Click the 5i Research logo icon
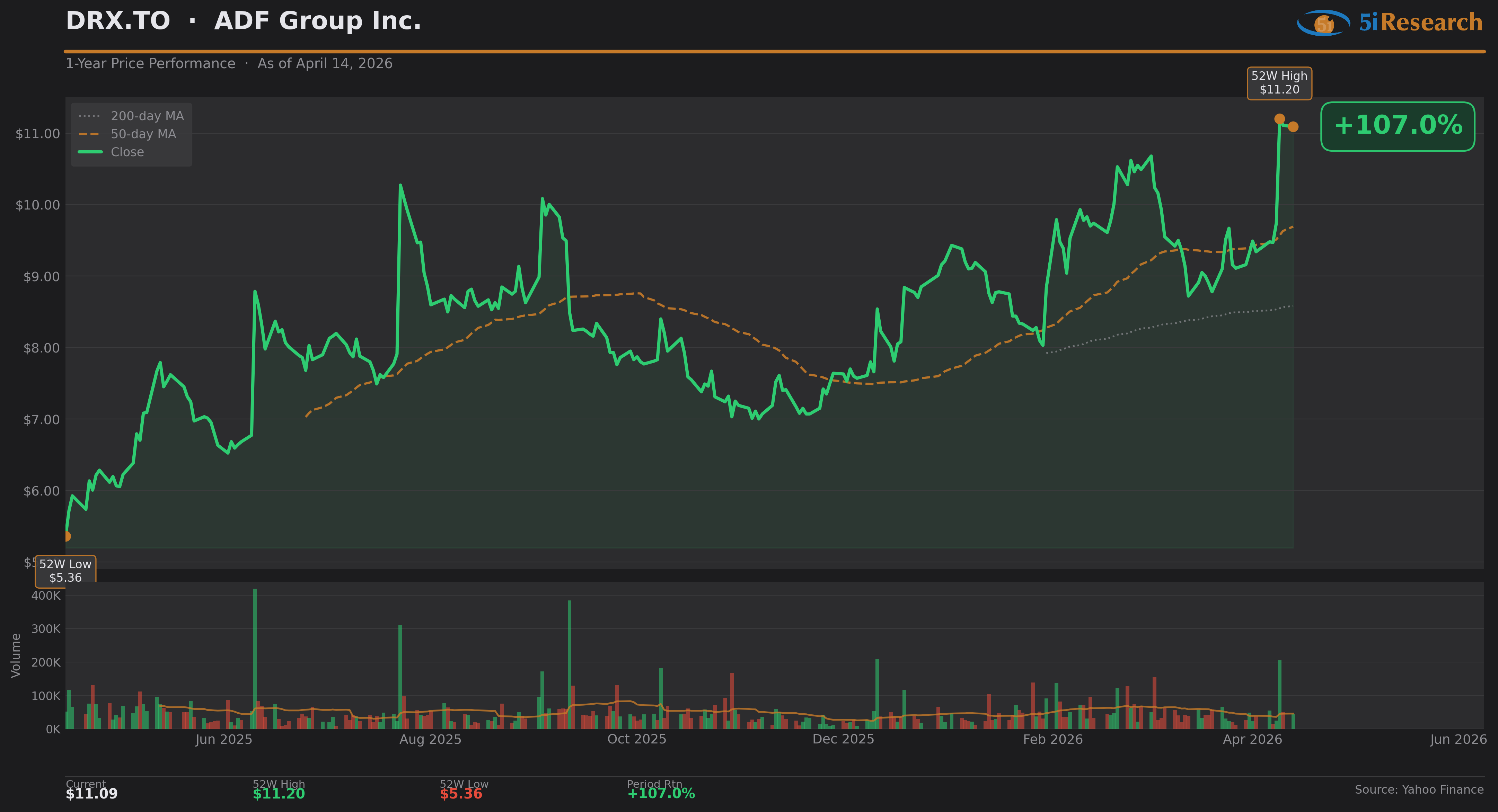1498x812 pixels. (1323, 23)
